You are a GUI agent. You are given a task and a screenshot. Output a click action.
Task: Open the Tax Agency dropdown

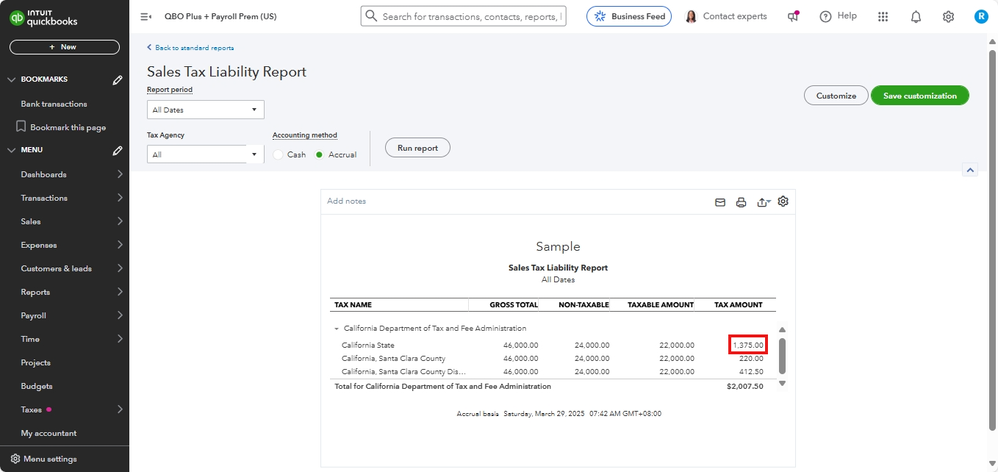[205, 155]
